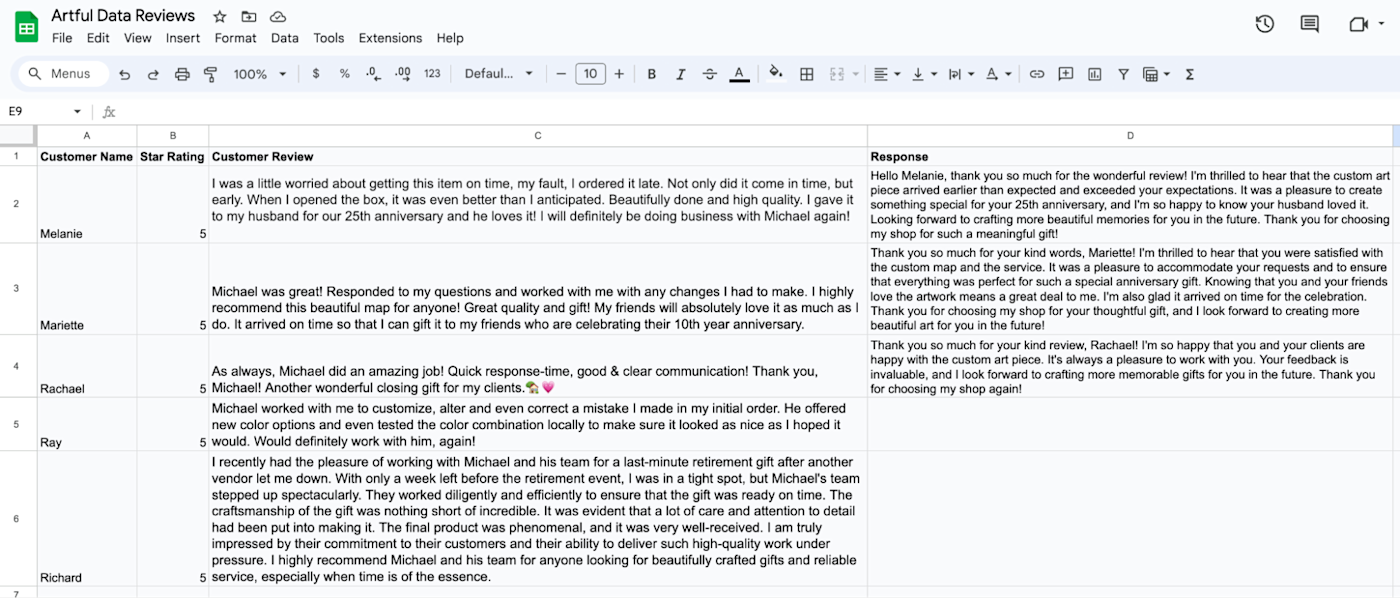Open horizontal align dropdown
This screenshot has width=1400, height=598.
(x=886, y=74)
